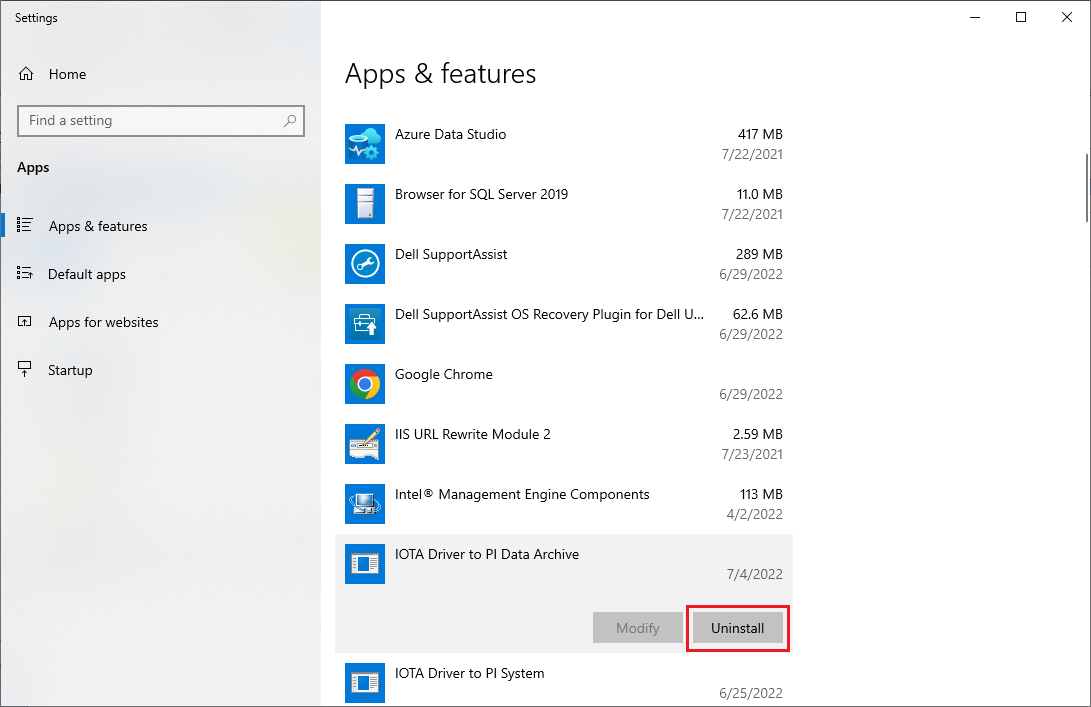Select Browser for SQL Server 2019 name

[481, 194]
